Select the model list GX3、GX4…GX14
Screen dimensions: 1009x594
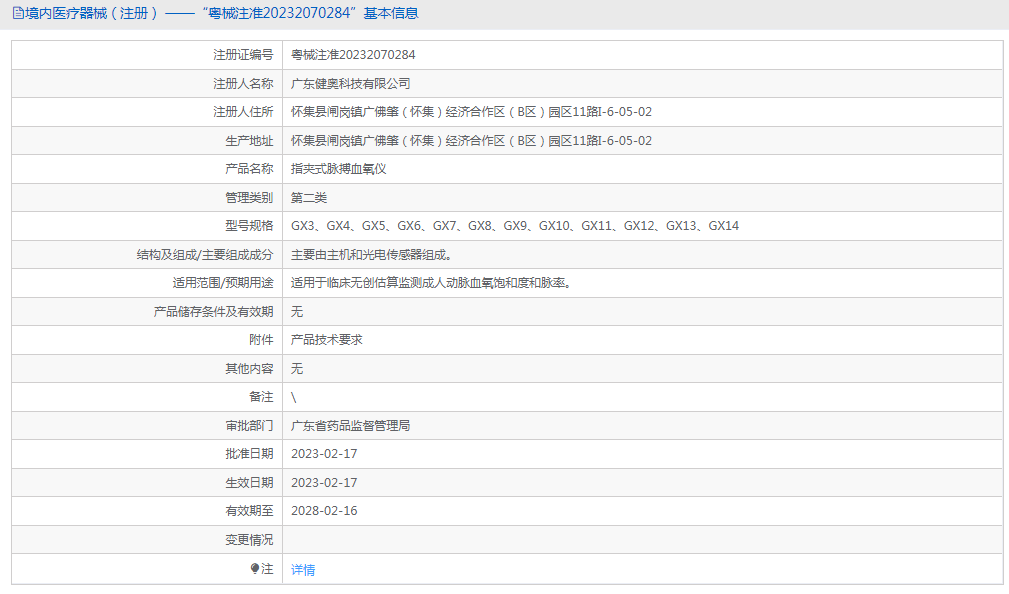(515, 226)
